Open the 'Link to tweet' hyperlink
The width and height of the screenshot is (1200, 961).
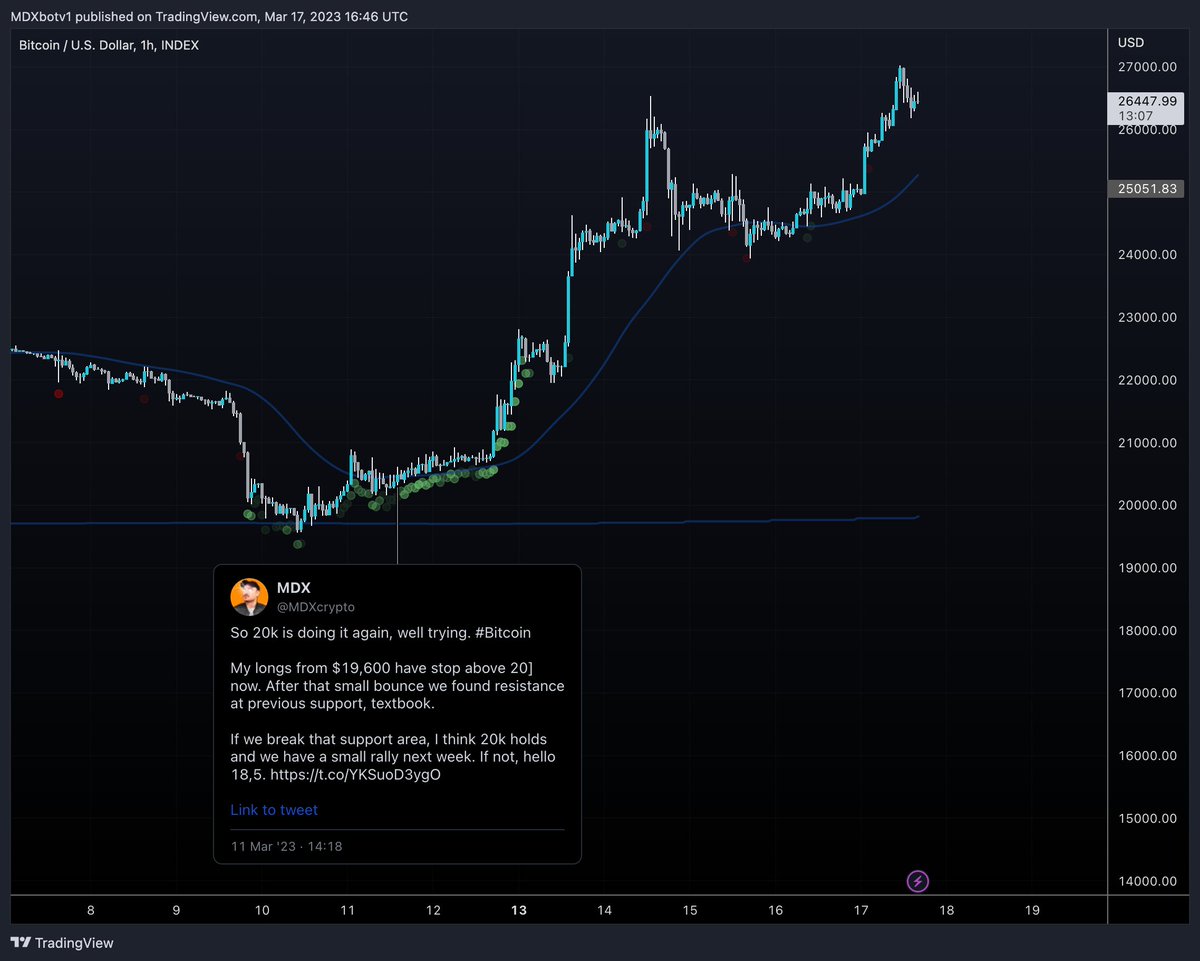(x=273, y=810)
